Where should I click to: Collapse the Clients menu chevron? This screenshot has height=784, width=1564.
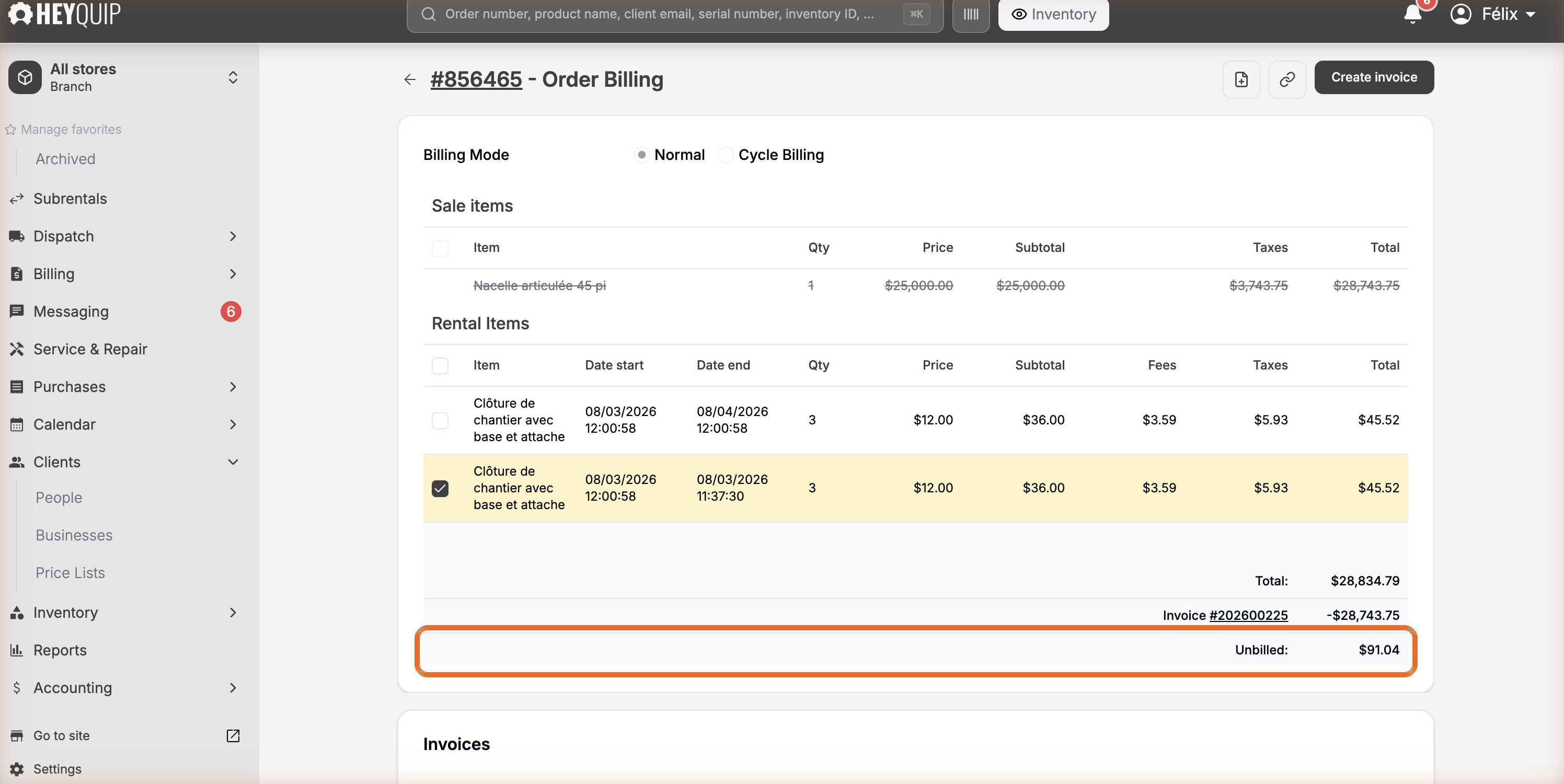pos(233,462)
